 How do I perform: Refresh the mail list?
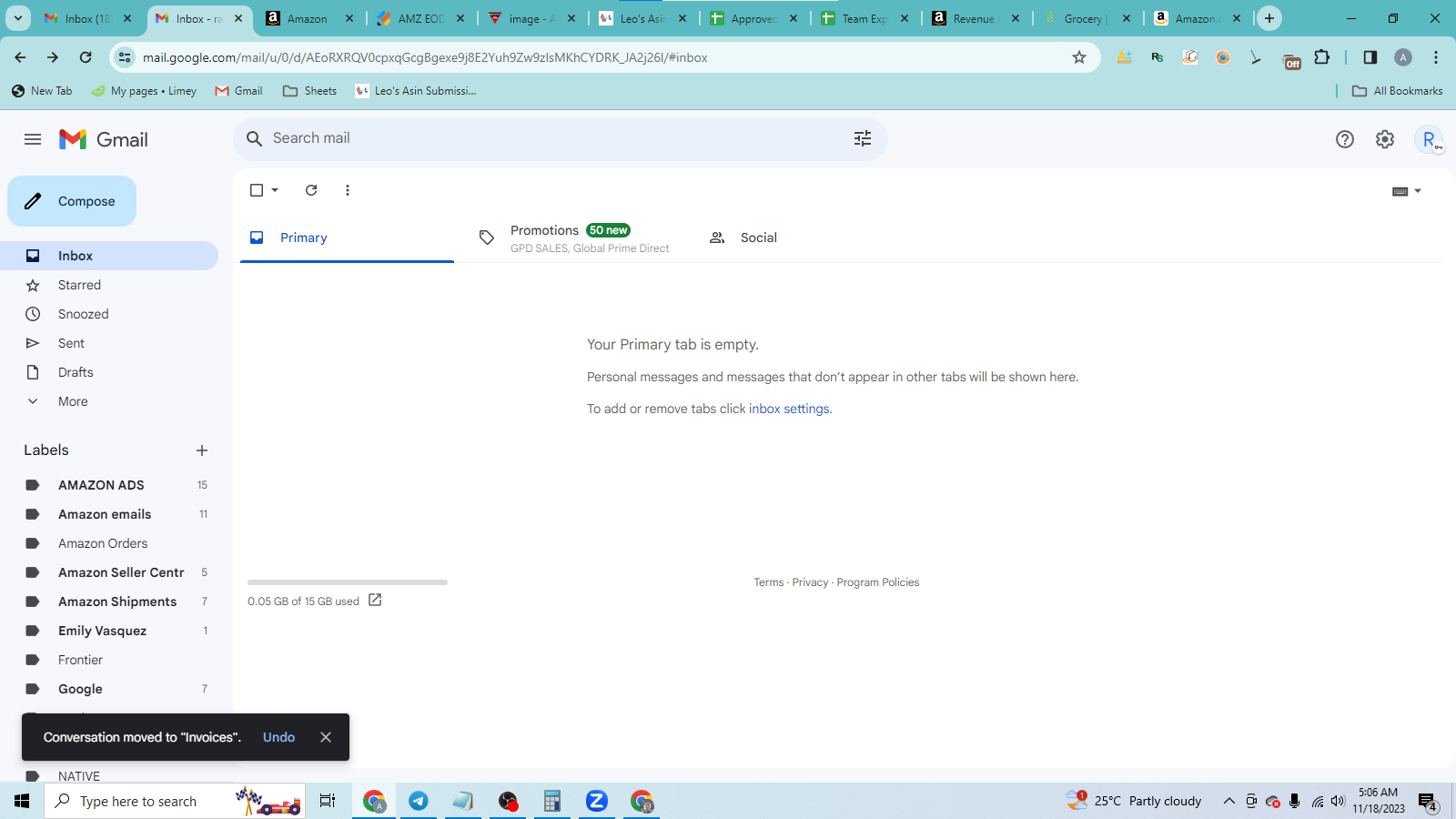click(311, 190)
